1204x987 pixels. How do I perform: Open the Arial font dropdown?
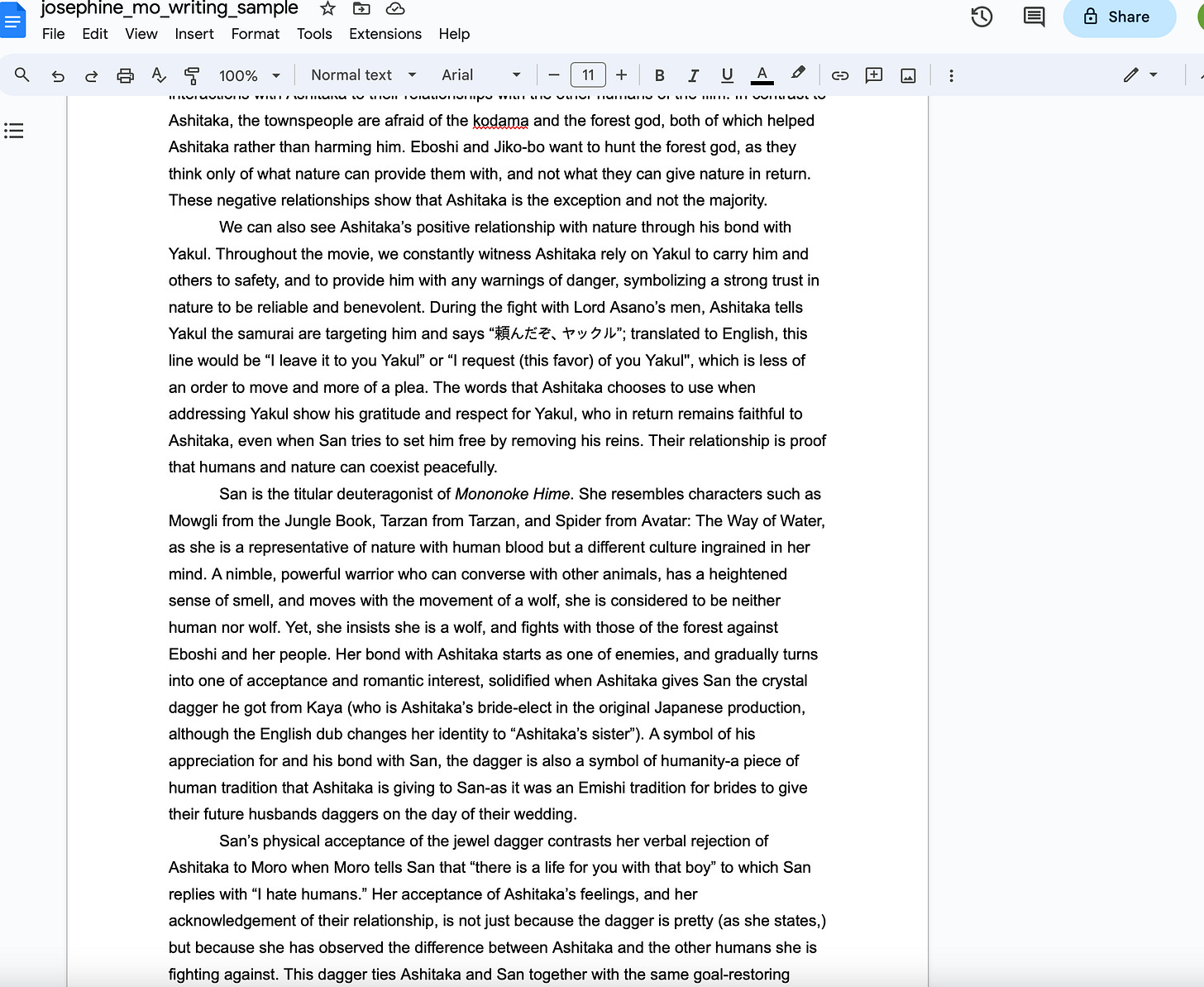[481, 75]
